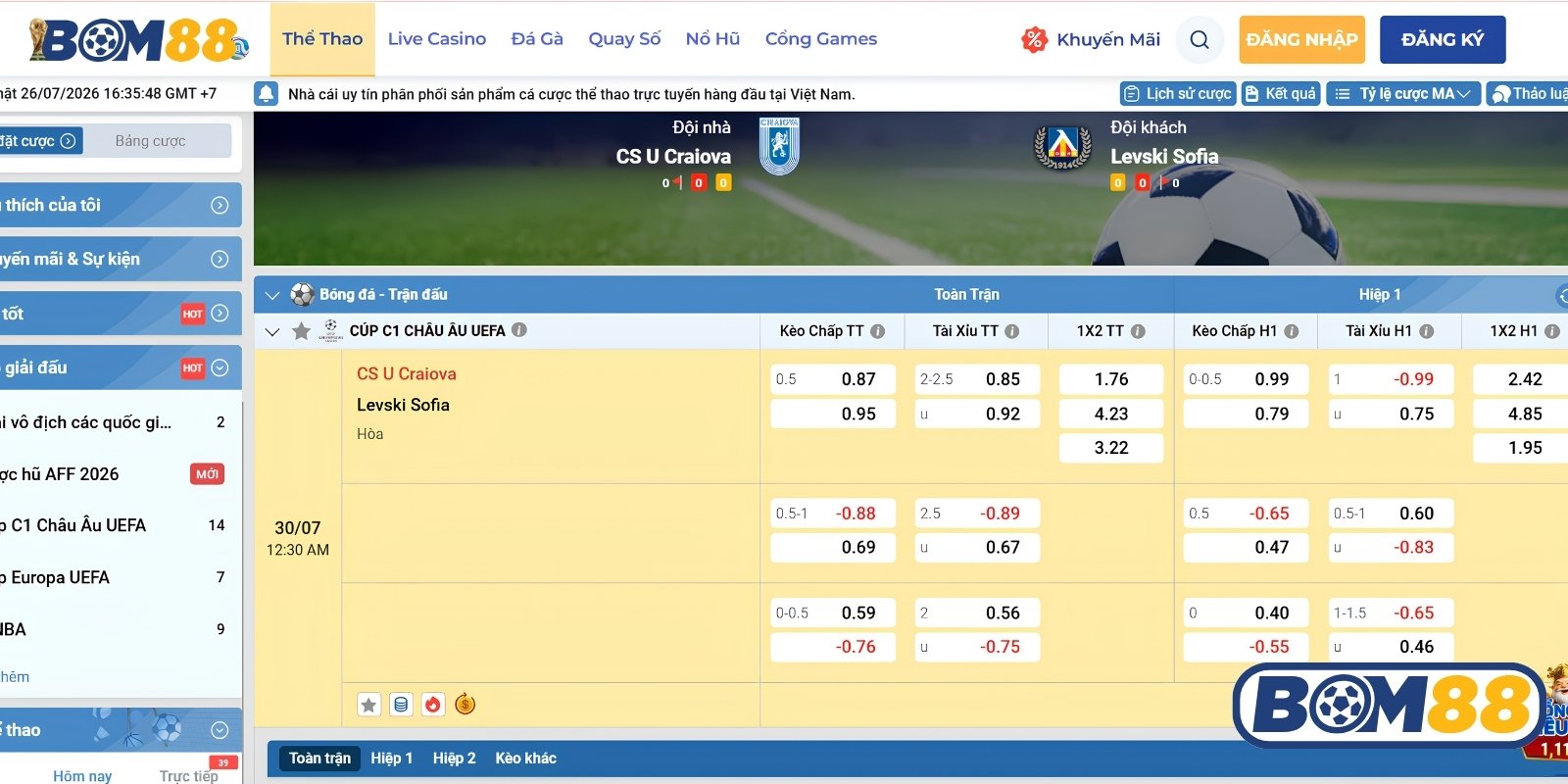Click the notification bell icon
This screenshot has height=784, width=1568.
tap(266, 94)
